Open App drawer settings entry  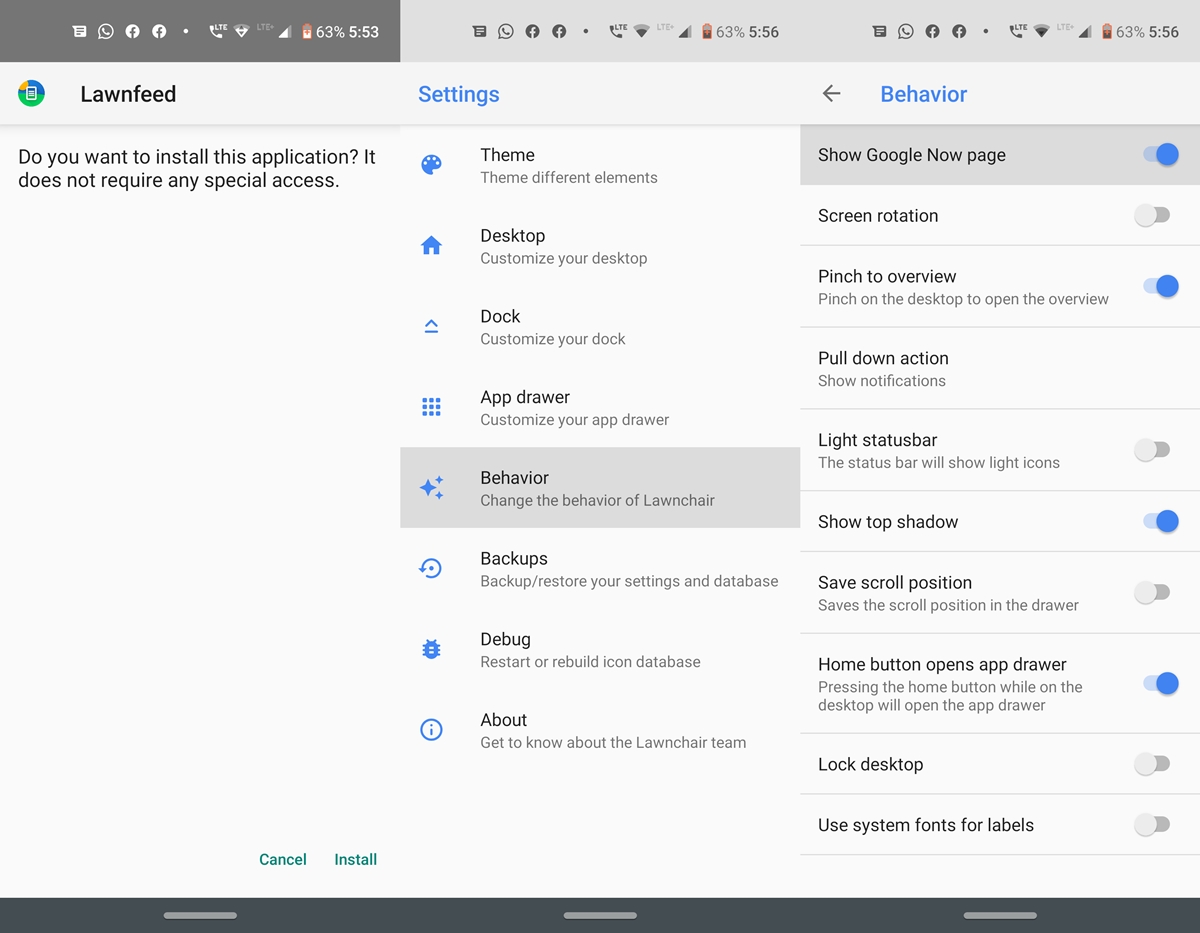600,407
